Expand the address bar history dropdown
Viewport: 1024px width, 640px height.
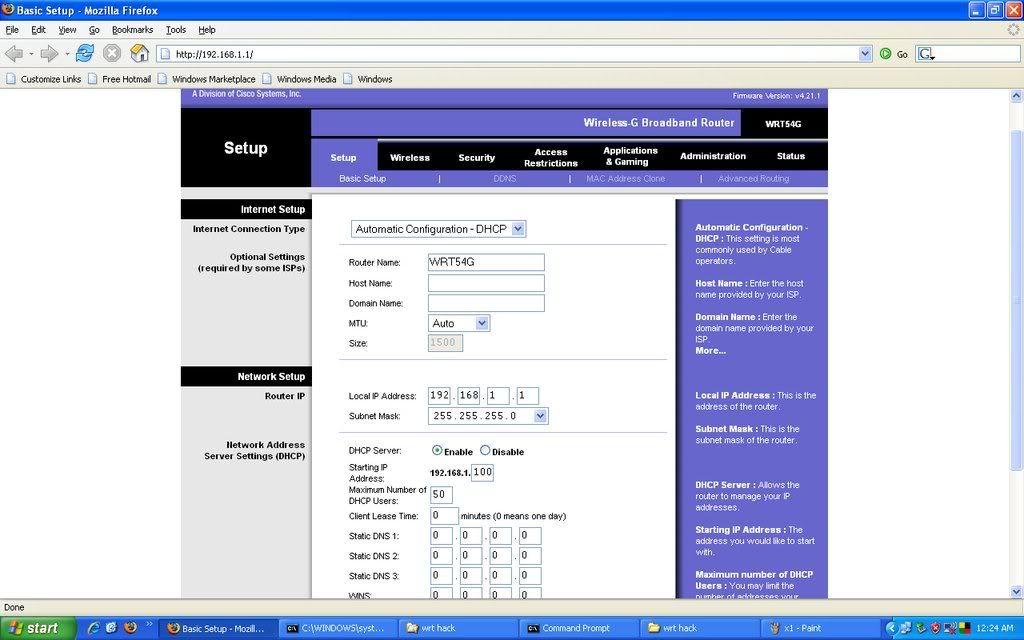[865, 54]
